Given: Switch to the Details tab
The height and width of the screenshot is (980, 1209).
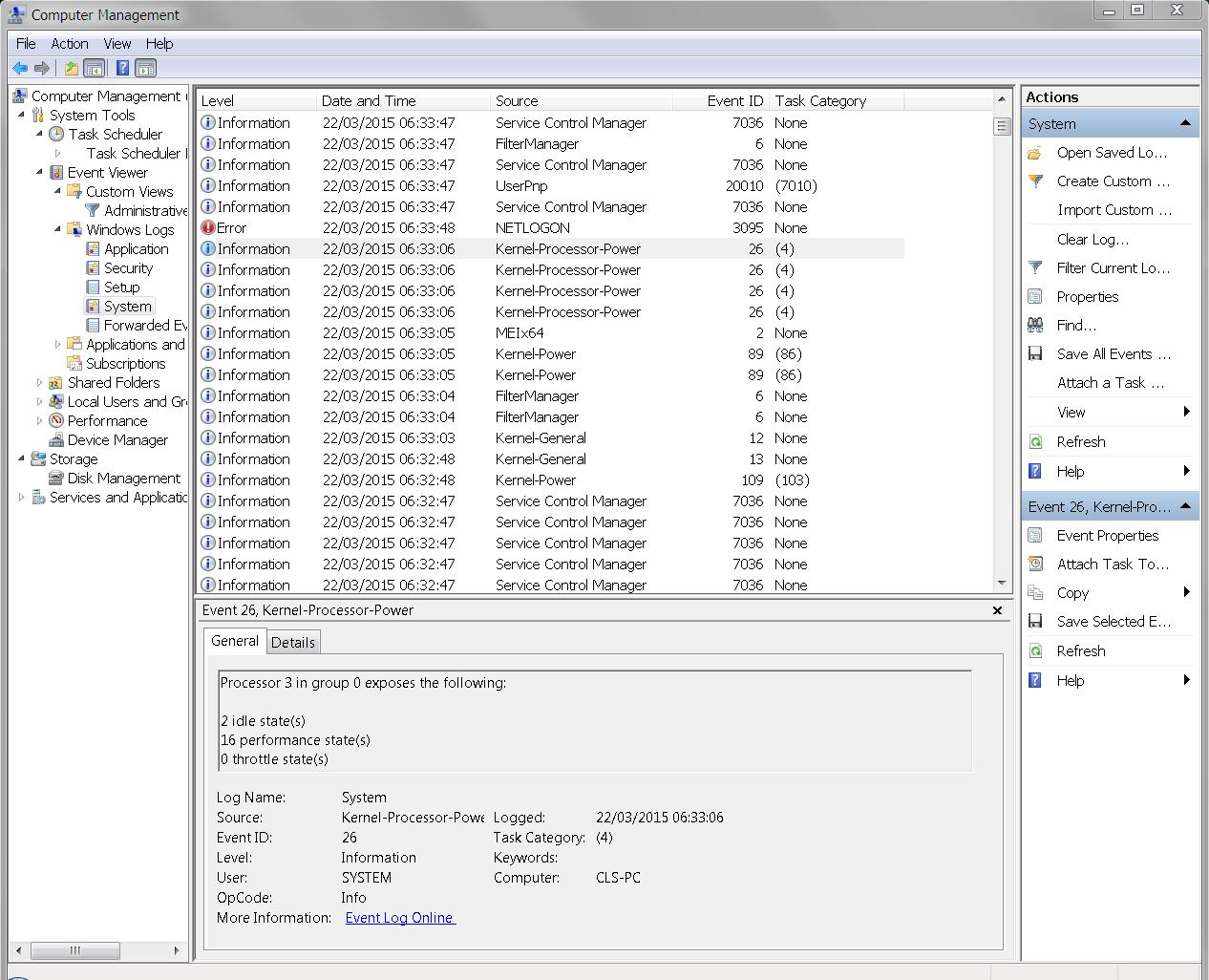Looking at the screenshot, I should [293, 642].
